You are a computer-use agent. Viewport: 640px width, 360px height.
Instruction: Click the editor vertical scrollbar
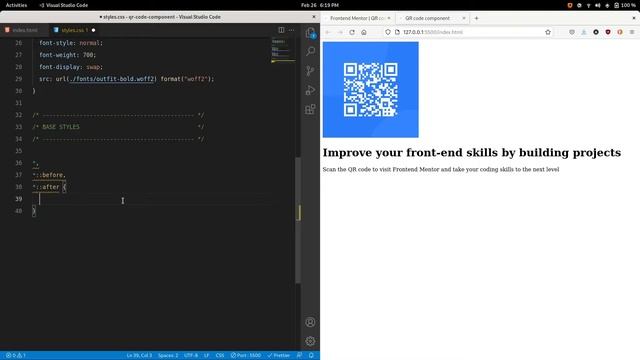click(x=298, y=220)
